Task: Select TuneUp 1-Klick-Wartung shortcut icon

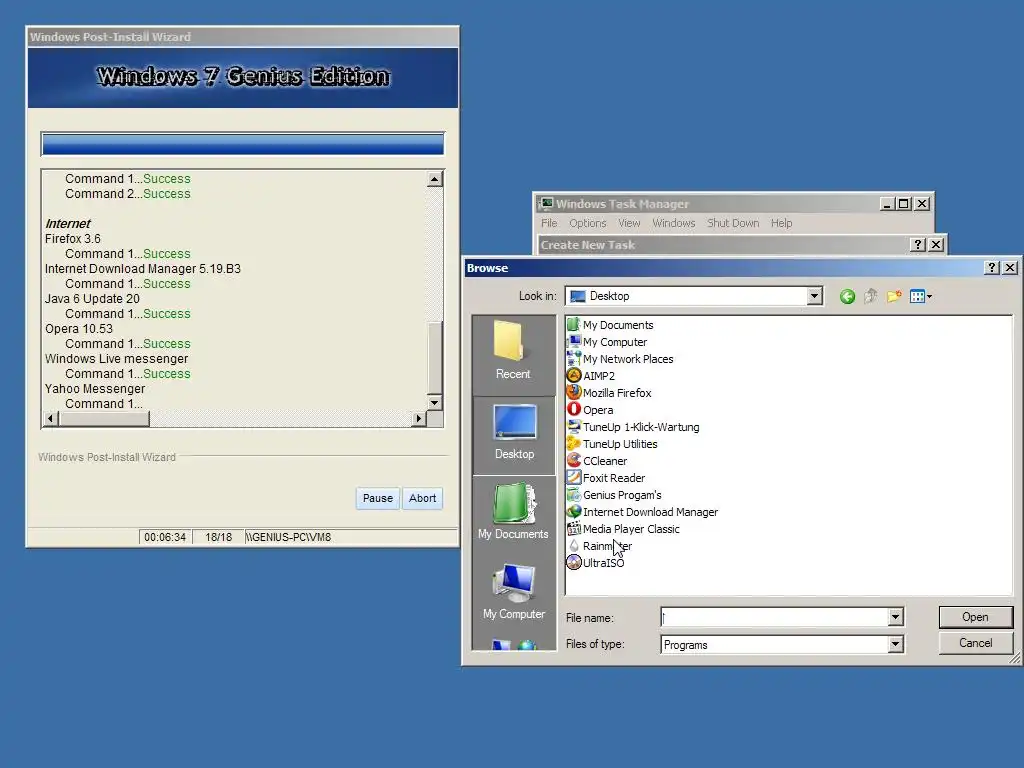Action: (x=573, y=426)
